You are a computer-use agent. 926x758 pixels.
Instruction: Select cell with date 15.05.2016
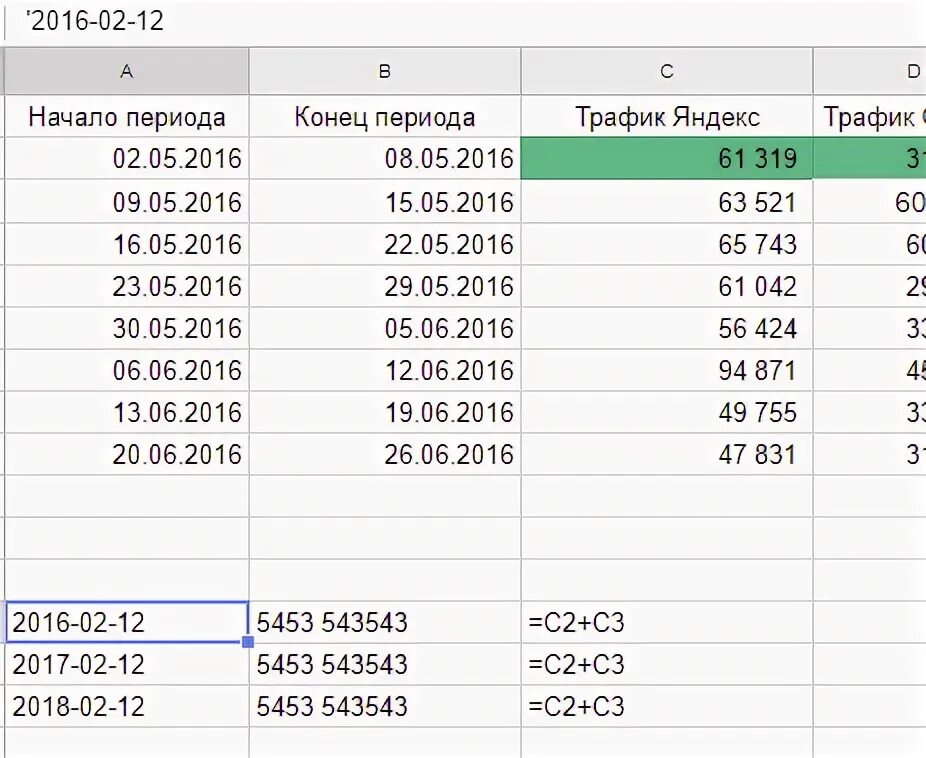click(x=384, y=201)
